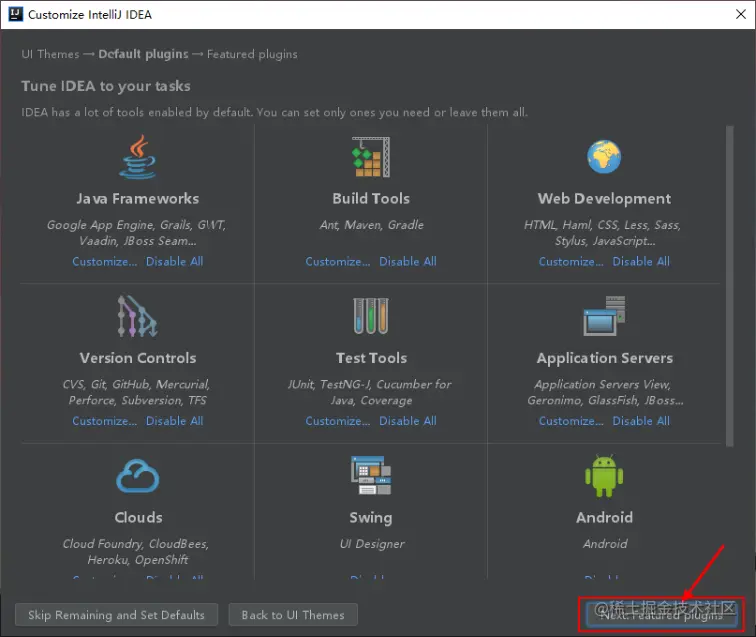The image size is (756, 637).
Task: Select Default plugins breadcrumb step
Action: tap(143, 54)
